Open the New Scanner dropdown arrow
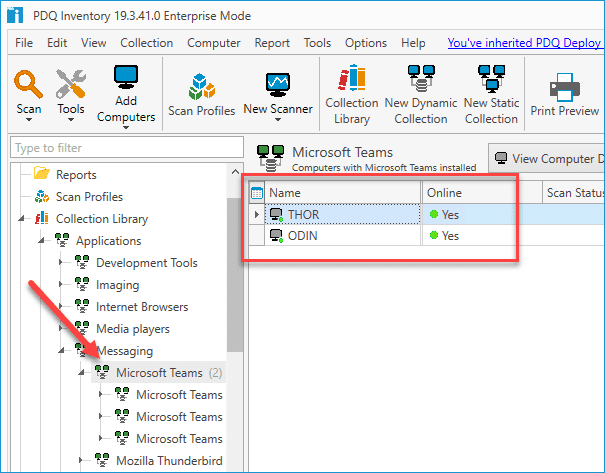This screenshot has width=605, height=473. [x=278, y=120]
